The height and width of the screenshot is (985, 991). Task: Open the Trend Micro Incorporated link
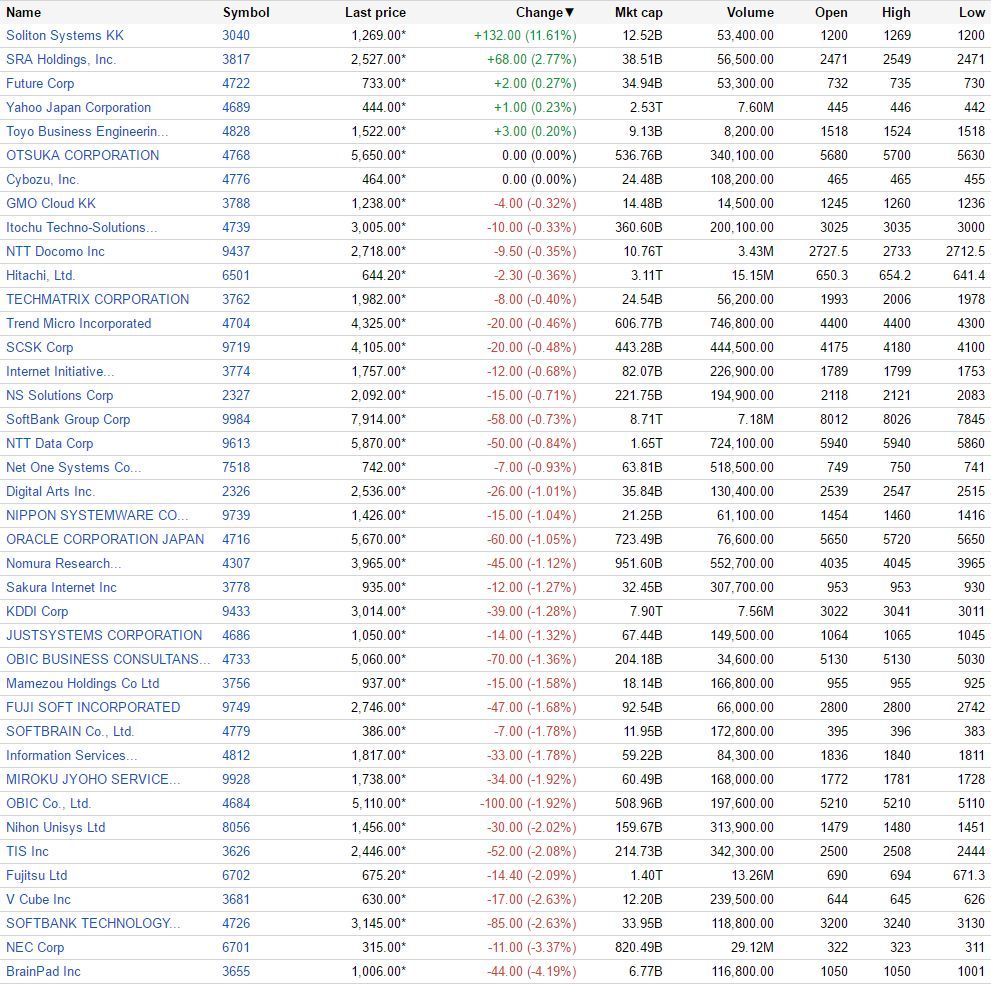point(78,323)
